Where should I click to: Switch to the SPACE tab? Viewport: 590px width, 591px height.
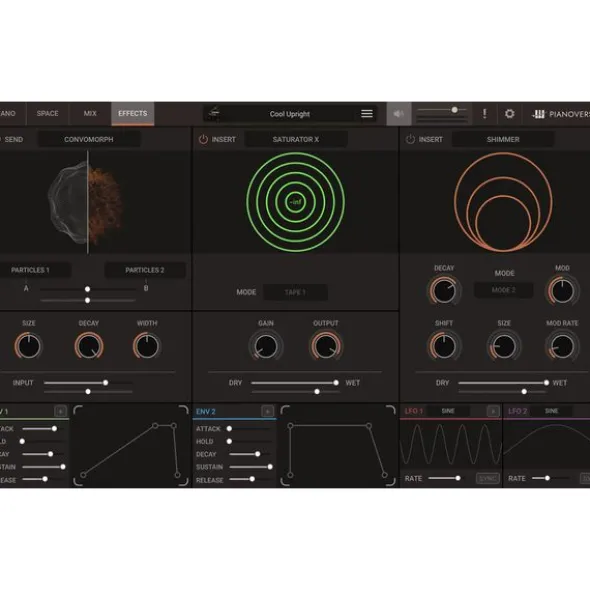48,113
